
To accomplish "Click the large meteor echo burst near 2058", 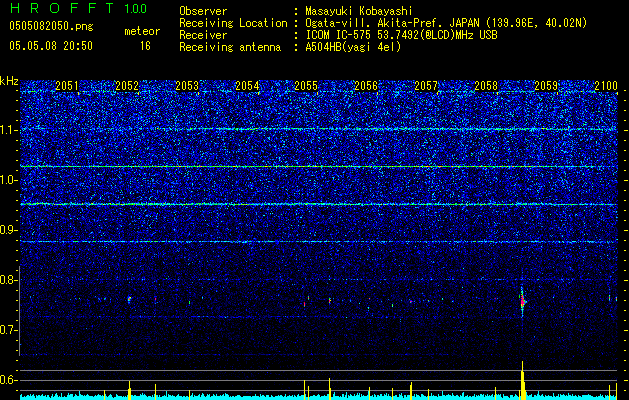I will [522, 302].
